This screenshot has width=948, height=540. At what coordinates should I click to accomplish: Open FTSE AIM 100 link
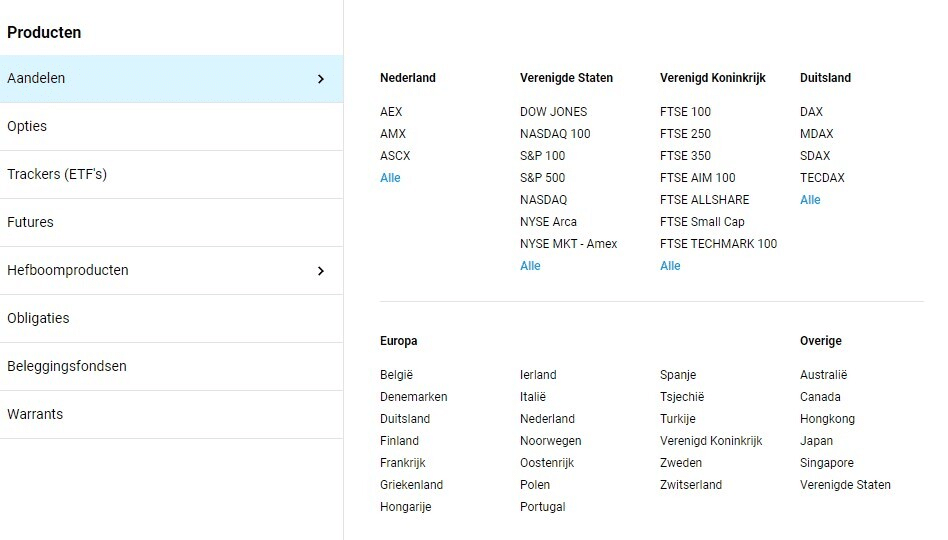coord(698,178)
